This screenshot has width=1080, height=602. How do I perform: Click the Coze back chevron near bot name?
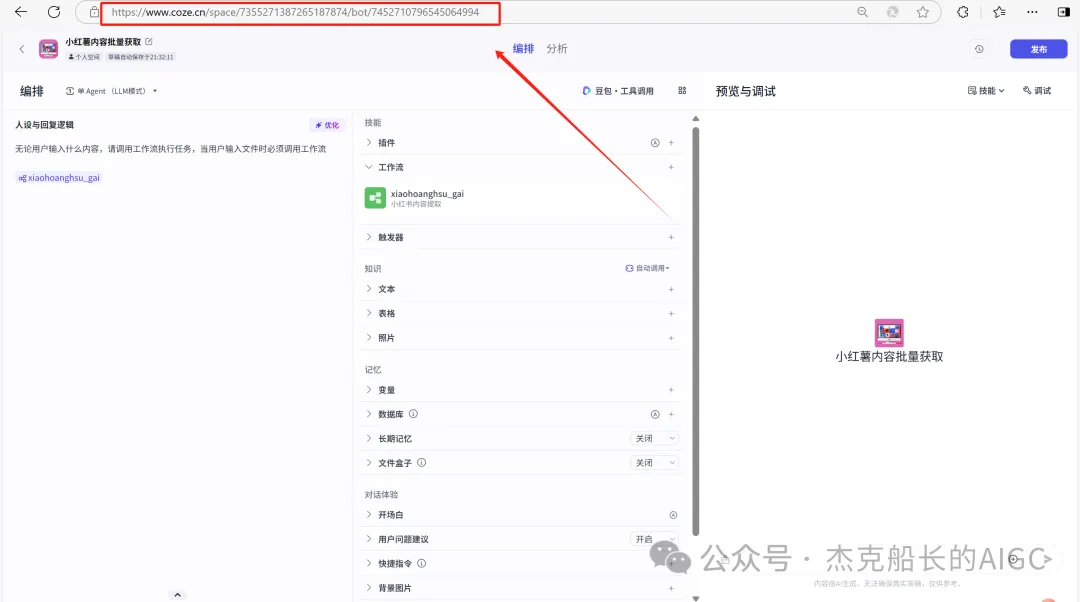[x=22, y=49]
